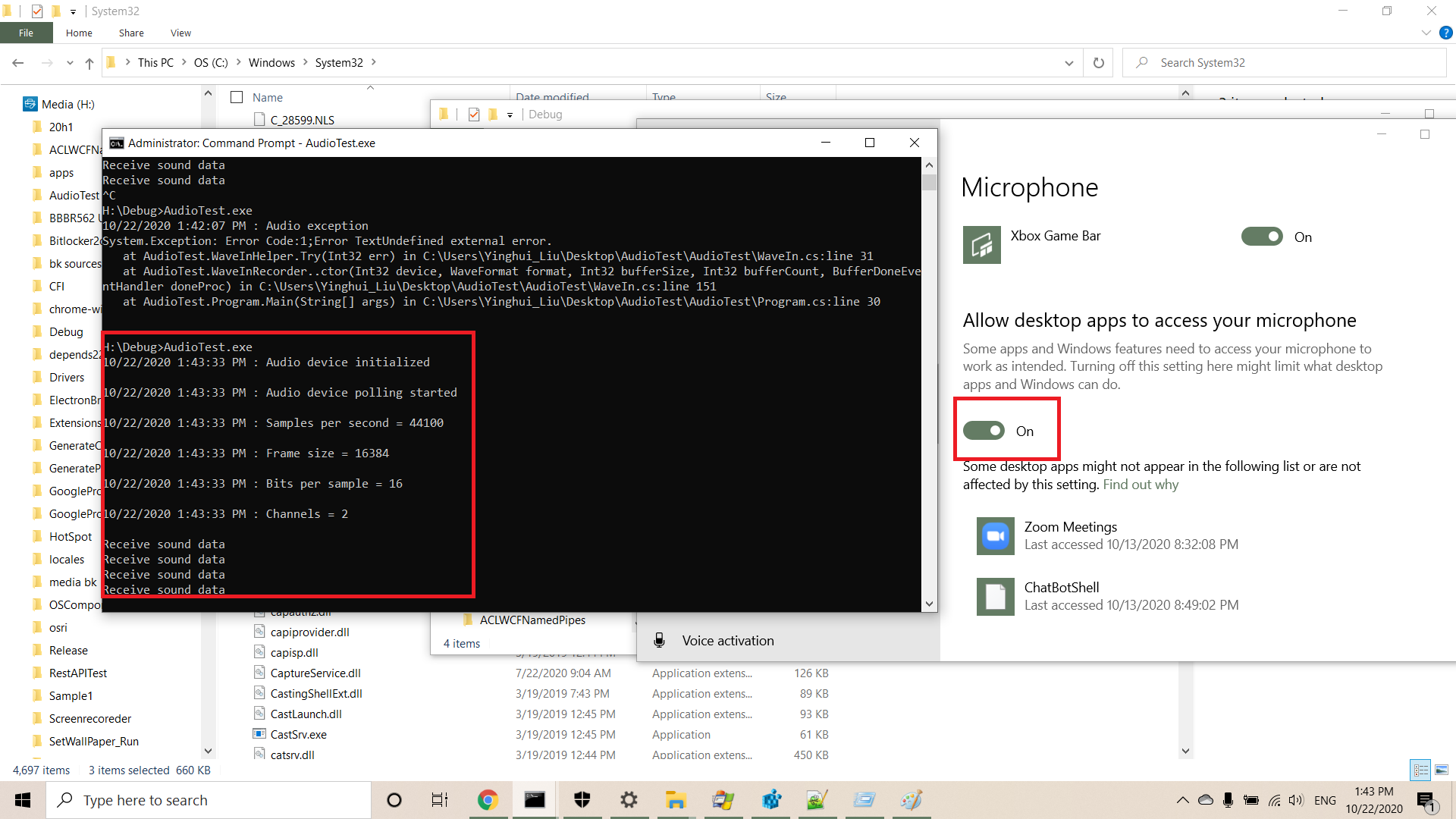Select C_28599.NLS file

[x=302, y=120]
